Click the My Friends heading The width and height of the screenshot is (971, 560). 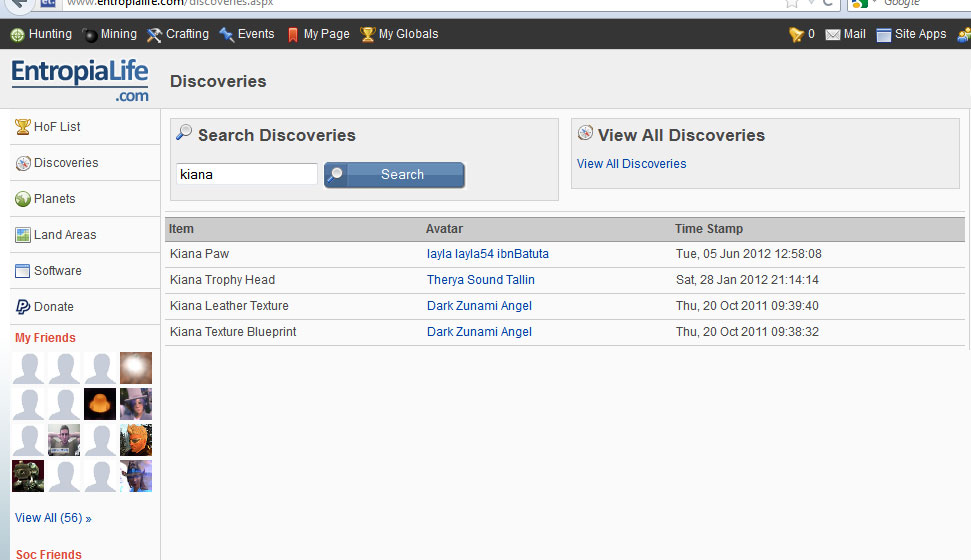(x=45, y=338)
